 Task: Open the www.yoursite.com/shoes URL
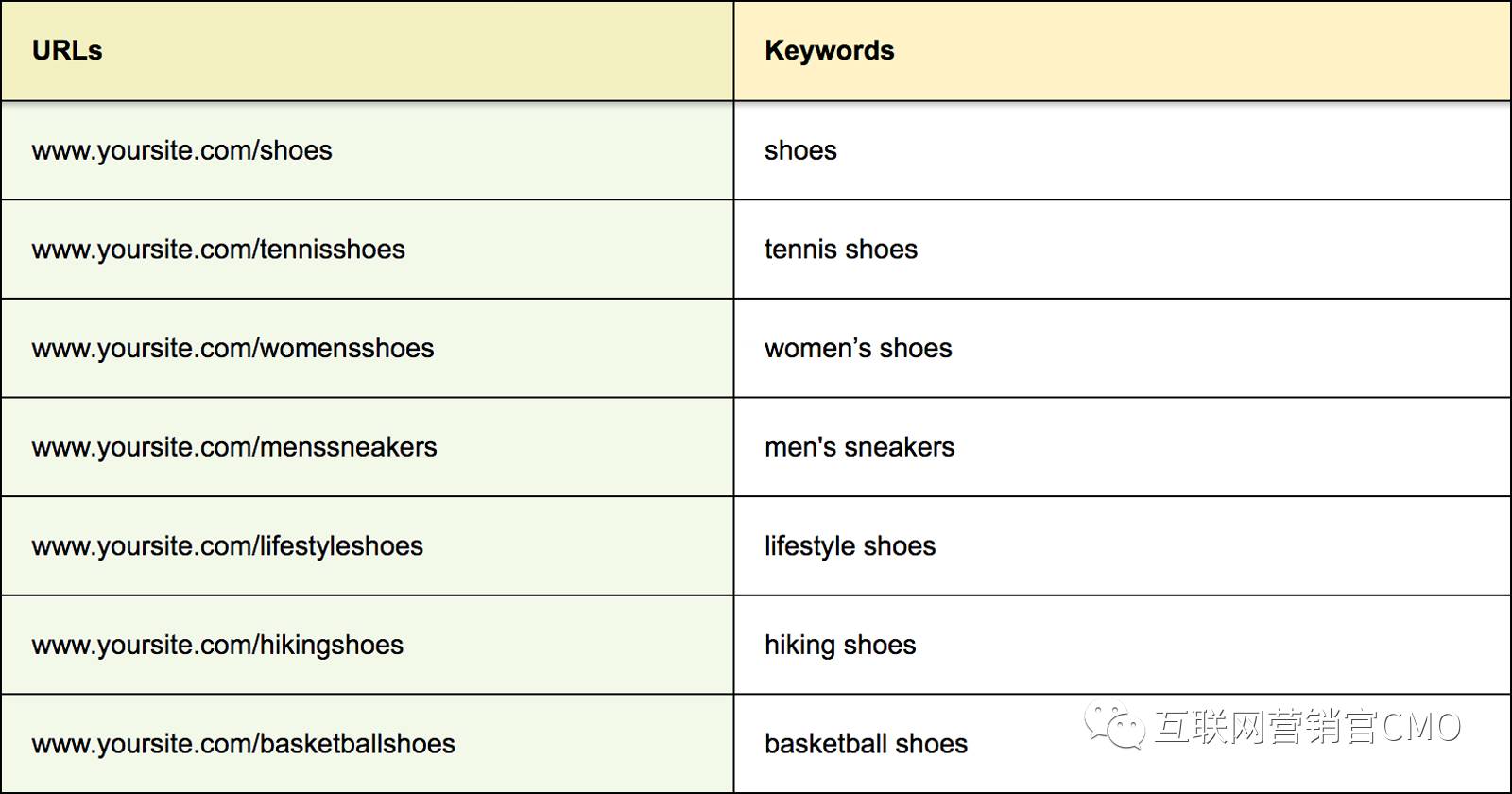click(182, 151)
